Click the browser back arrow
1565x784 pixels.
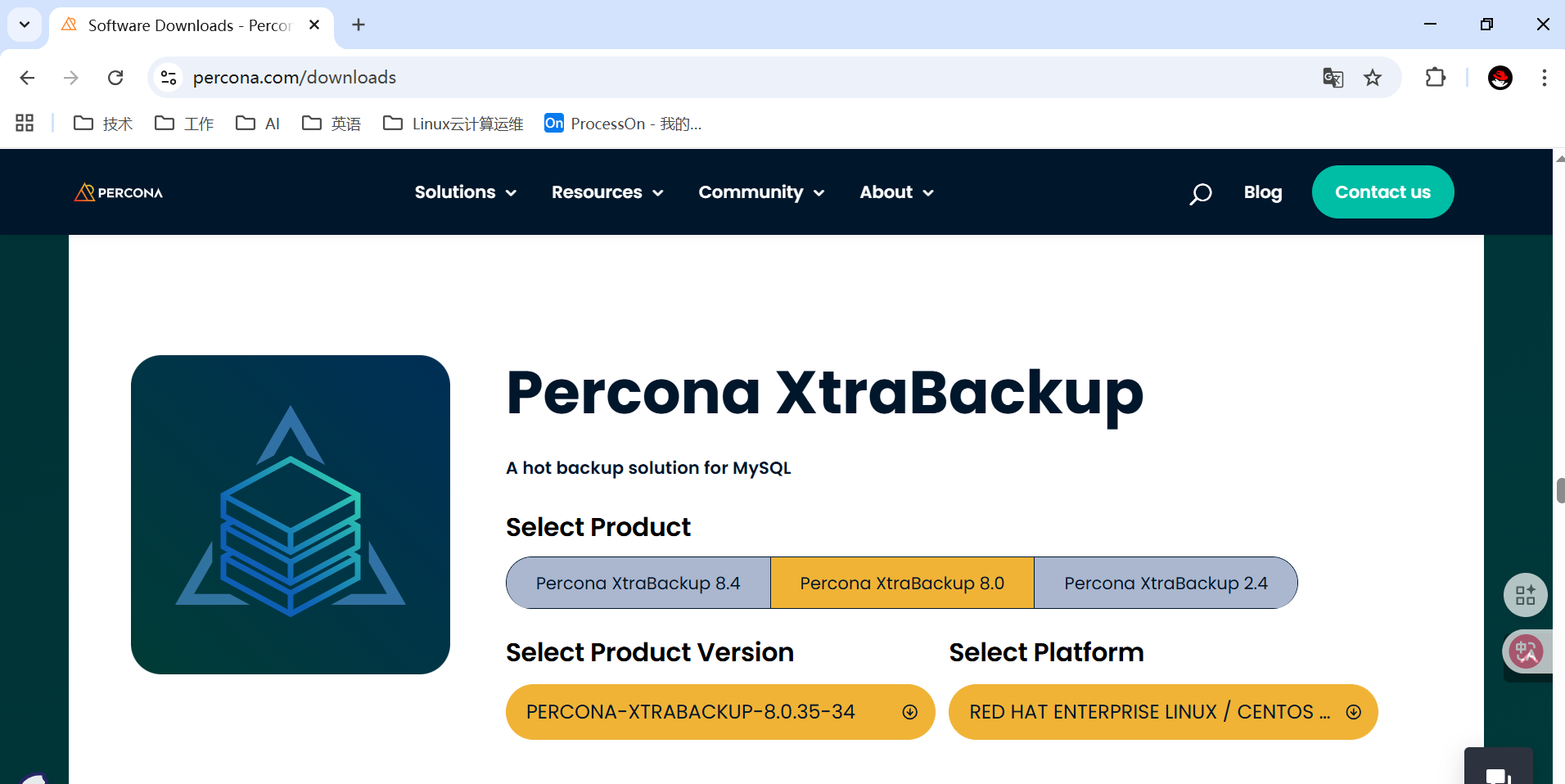click(27, 78)
